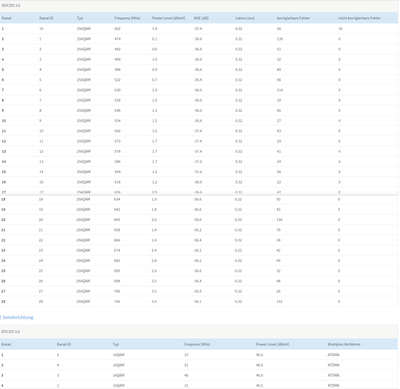Image resolution: width=400 pixels, height=389 pixels.
Task: Select upstream frequency 37 in channel 1
Action: tap(186, 355)
